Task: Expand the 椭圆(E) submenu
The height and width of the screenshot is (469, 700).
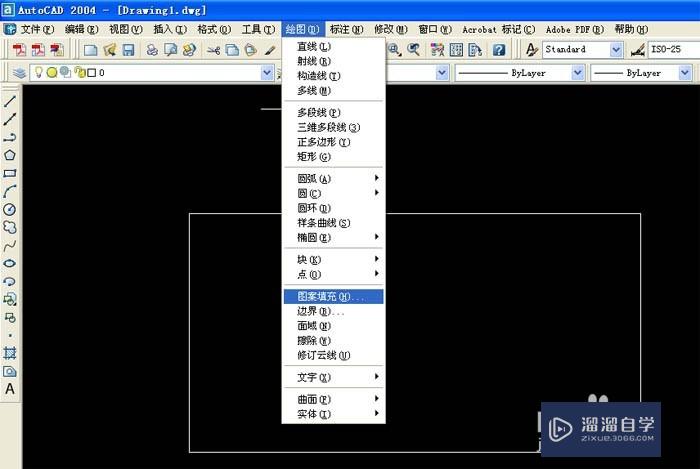Action: click(x=333, y=237)
